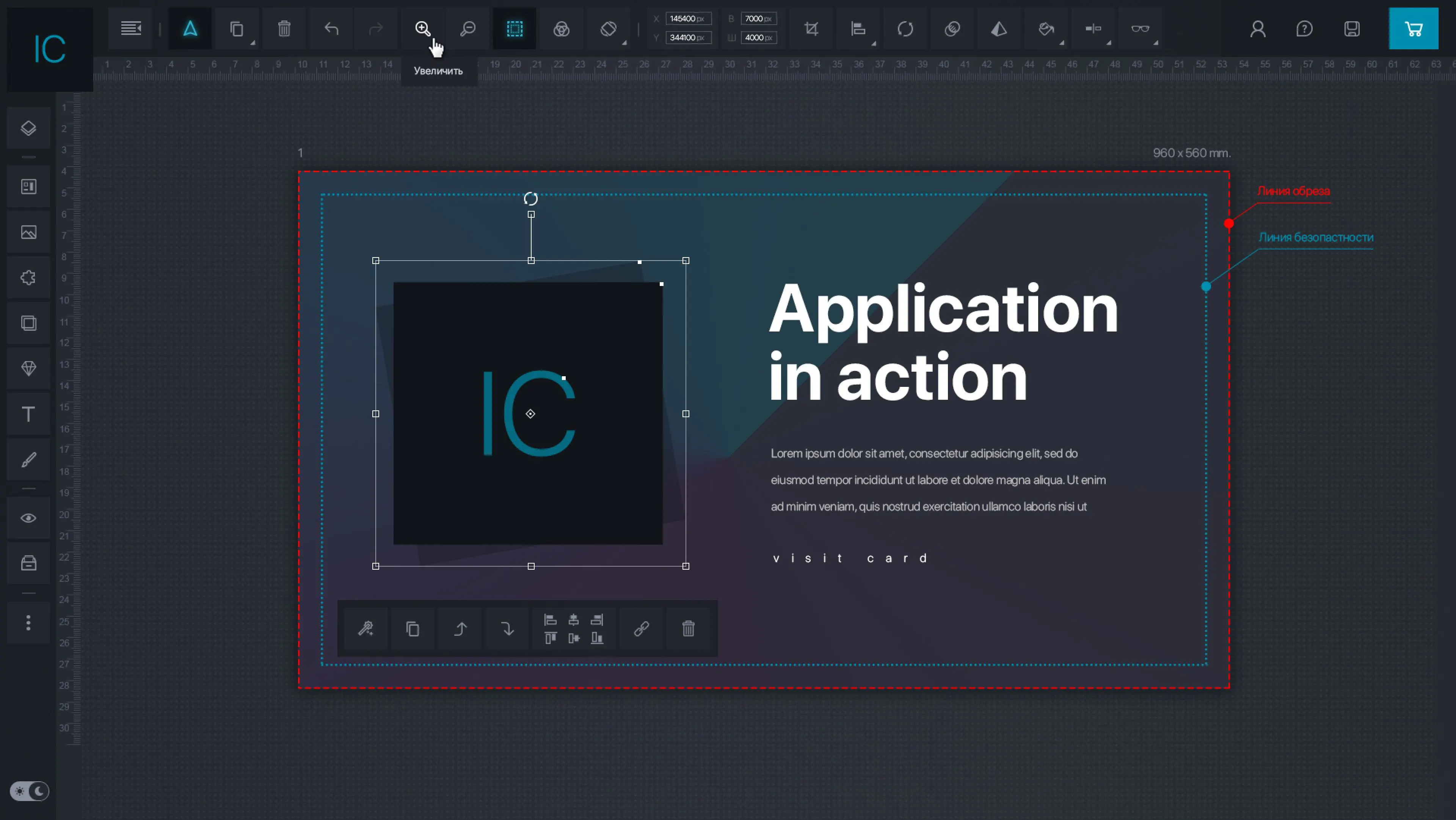Select the crop tool in top toolbar
This screenshot has height=820, width=1456.
tap(811, 28)
